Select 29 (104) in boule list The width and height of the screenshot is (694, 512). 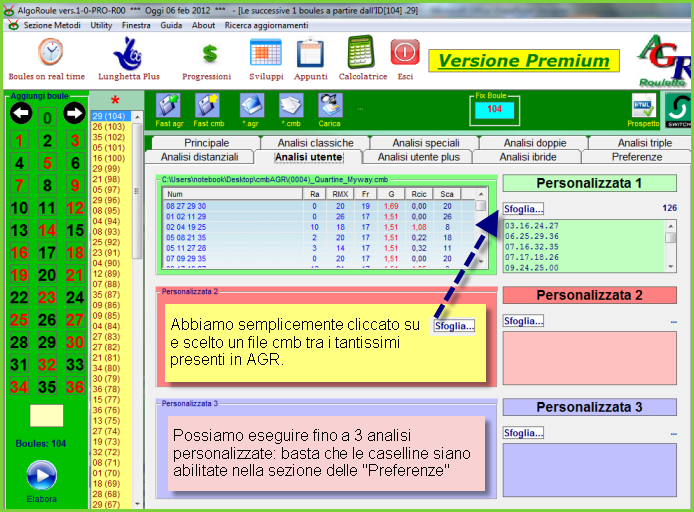coord(111,116)
